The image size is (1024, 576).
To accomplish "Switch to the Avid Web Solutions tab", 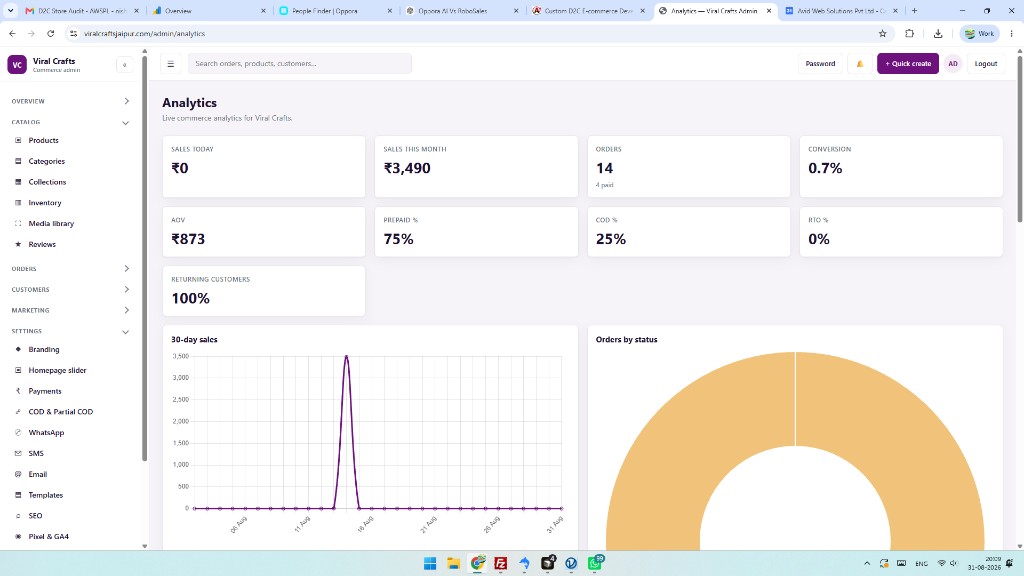I will tap(842, 11).
